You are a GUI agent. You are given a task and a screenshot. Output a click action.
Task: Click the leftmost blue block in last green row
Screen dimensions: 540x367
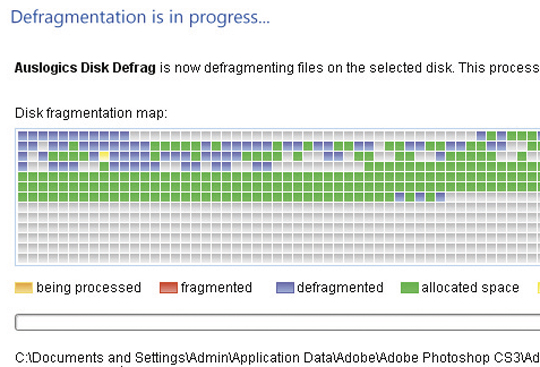[x=399, y=197]
